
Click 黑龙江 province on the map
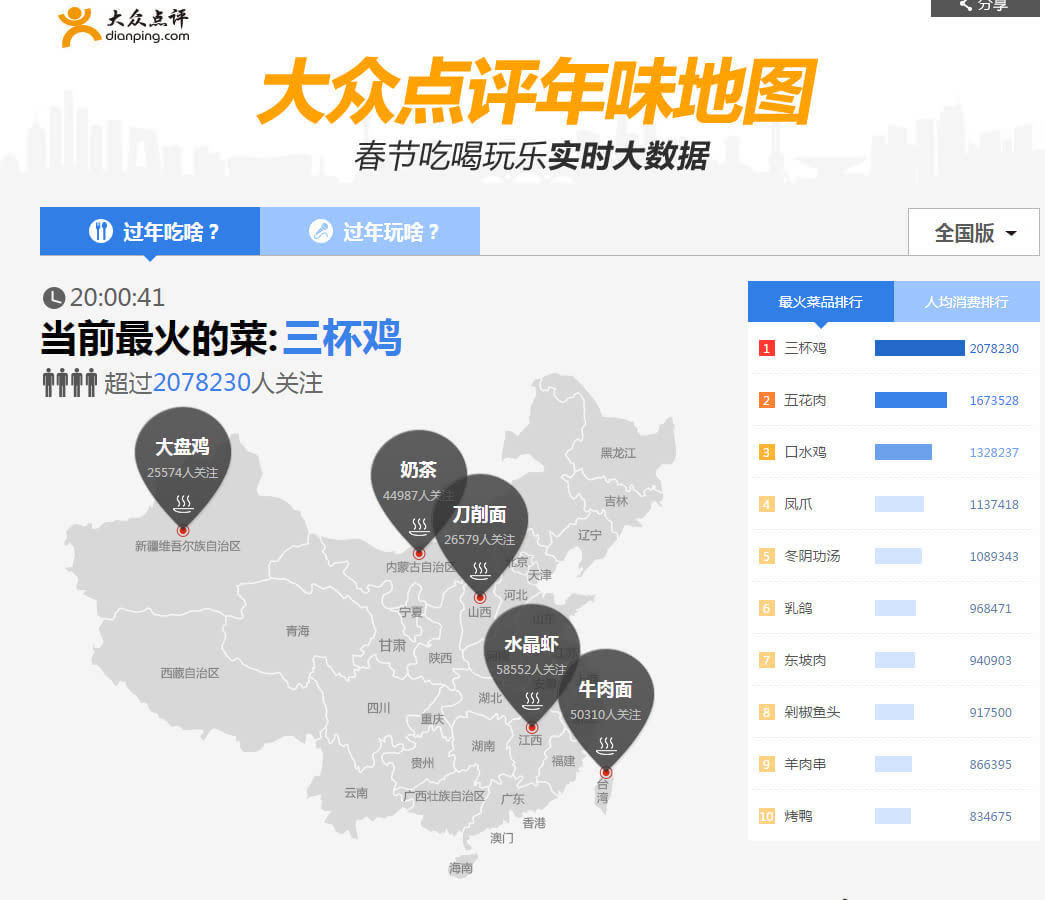coord(618,453)
